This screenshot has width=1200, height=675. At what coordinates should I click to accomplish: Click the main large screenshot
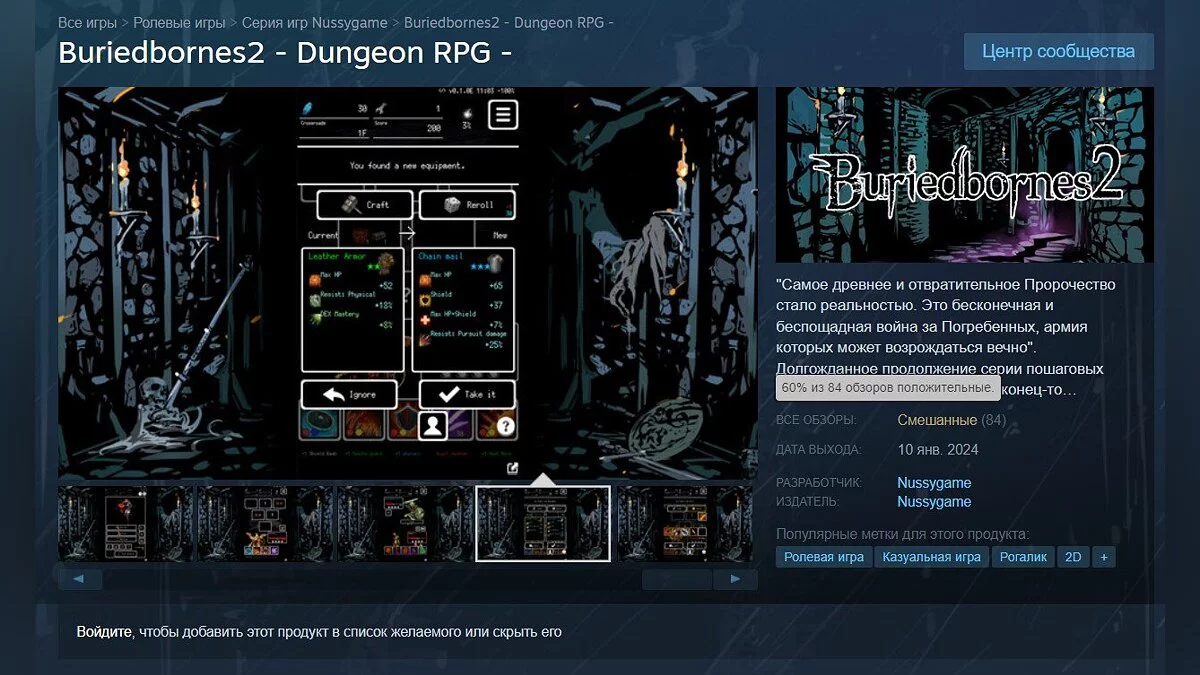click(x=406, y=282)
